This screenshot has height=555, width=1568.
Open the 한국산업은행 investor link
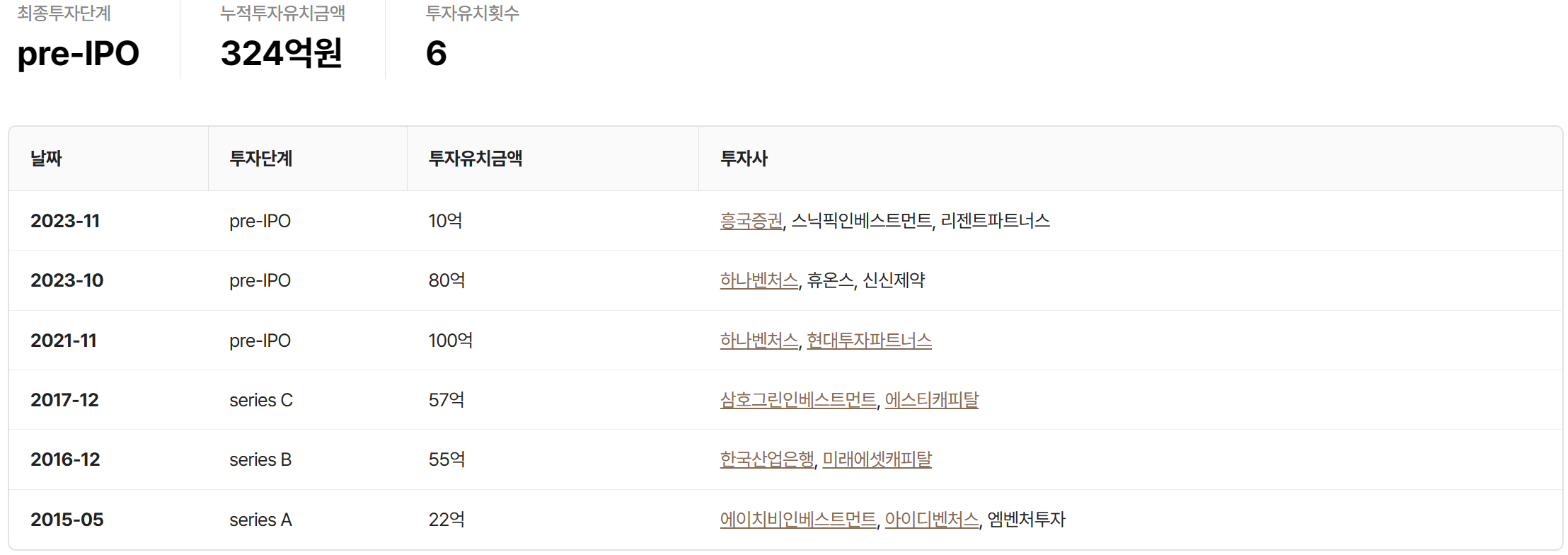(x=767, y=459)
